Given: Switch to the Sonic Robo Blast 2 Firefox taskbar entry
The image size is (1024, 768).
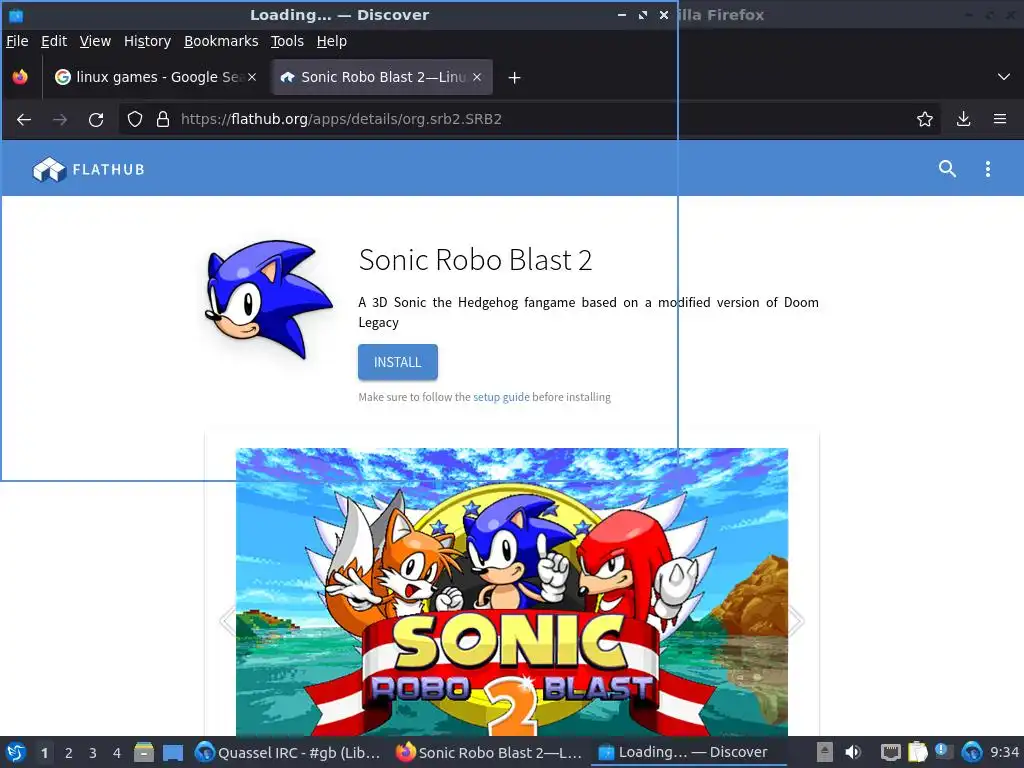Looking at the screenshot, I should (488, 752).
